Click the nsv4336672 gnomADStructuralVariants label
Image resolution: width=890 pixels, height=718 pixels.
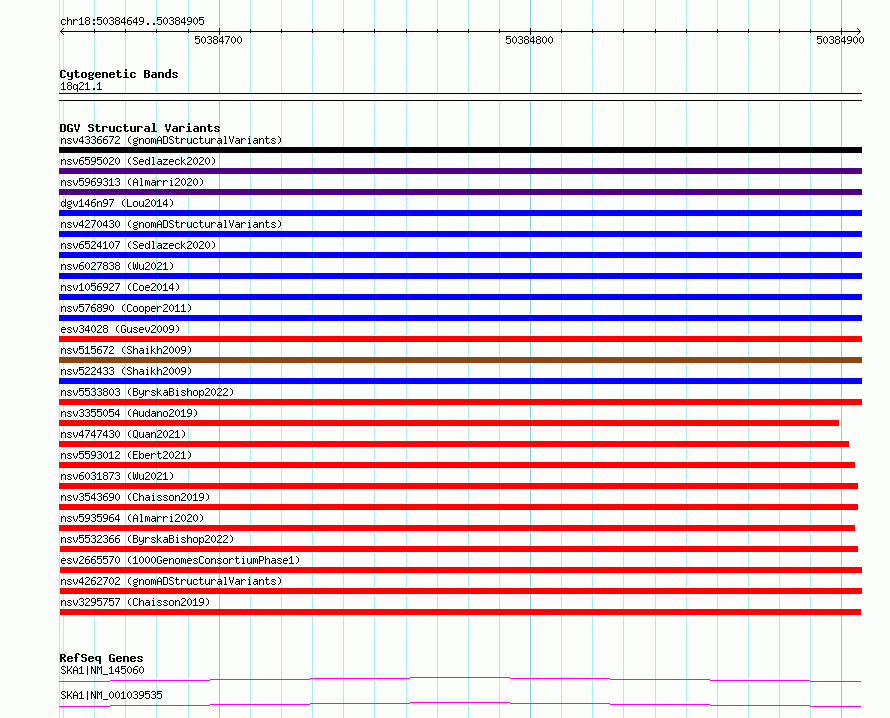(171, 140)
